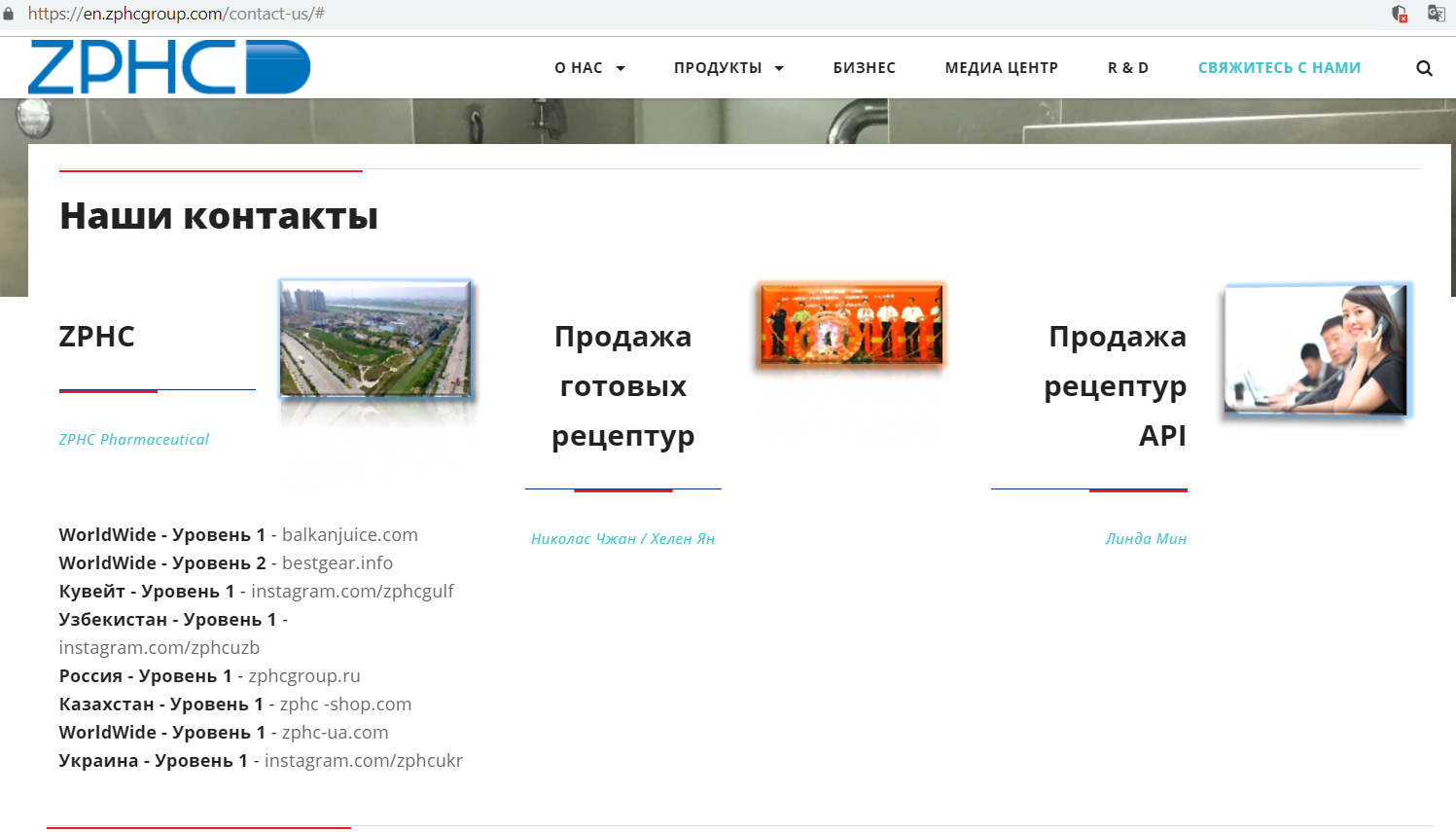Open the МЕДИА ЦЕНТР menu item
This screenshot has width=1456, height=832.
point(1002,67)
